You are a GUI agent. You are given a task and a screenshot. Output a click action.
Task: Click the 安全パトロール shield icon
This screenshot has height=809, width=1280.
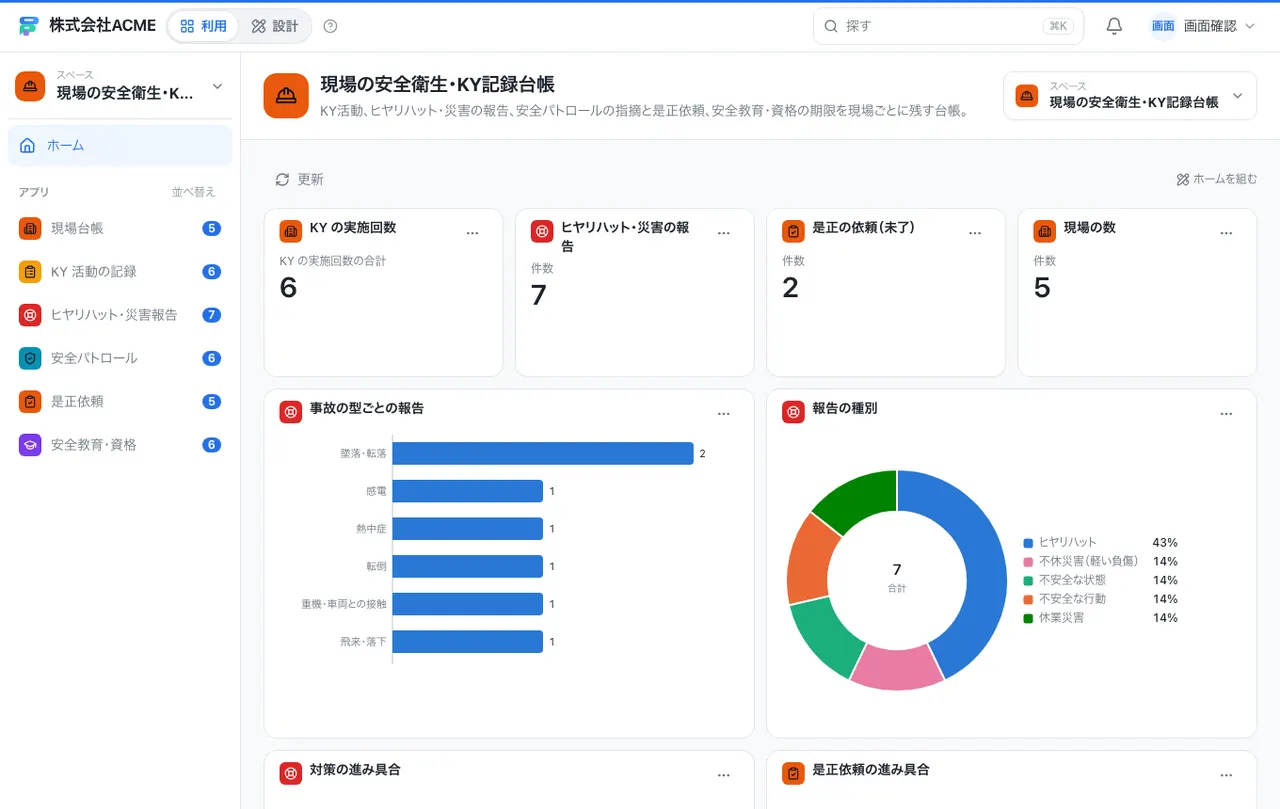(x=30, y=358)
